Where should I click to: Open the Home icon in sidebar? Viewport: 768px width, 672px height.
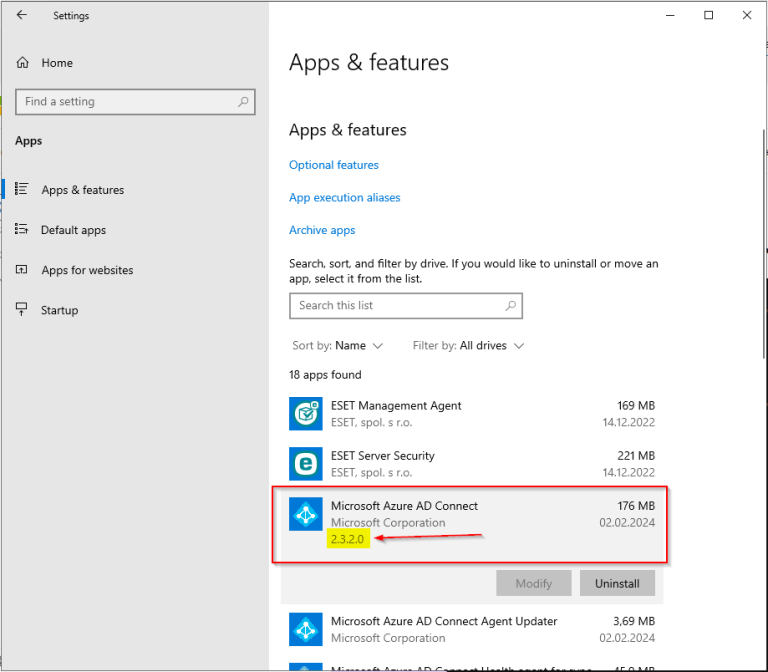coord(23,63)
